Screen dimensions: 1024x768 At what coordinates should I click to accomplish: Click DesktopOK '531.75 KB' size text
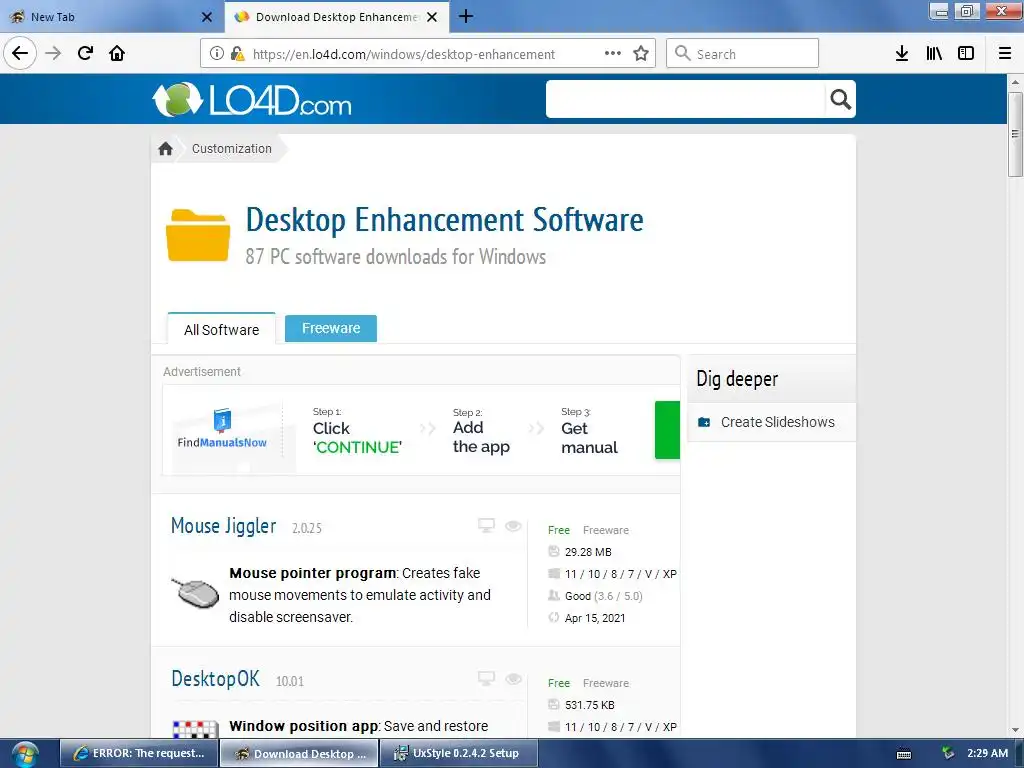pos(589,705)
